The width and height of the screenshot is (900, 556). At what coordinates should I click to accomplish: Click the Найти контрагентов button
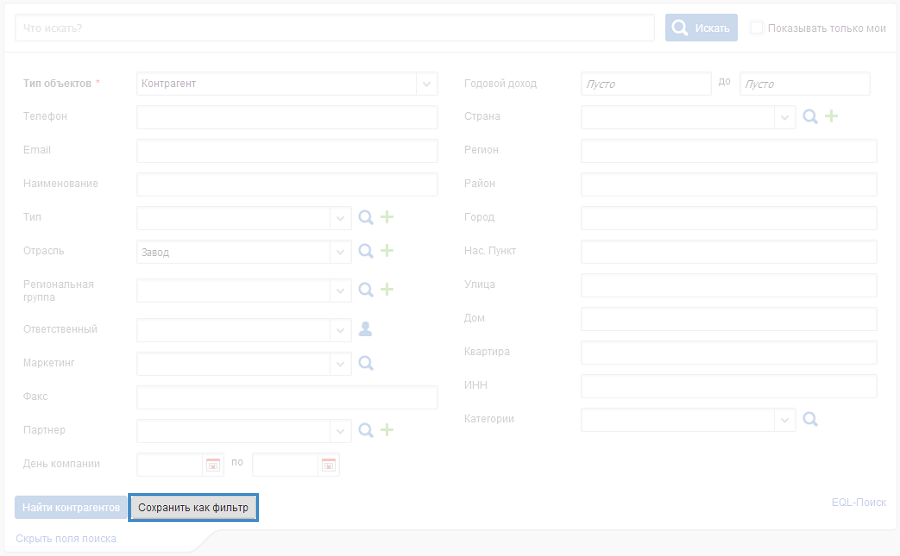pyautogui.click(x=71, y=508)
